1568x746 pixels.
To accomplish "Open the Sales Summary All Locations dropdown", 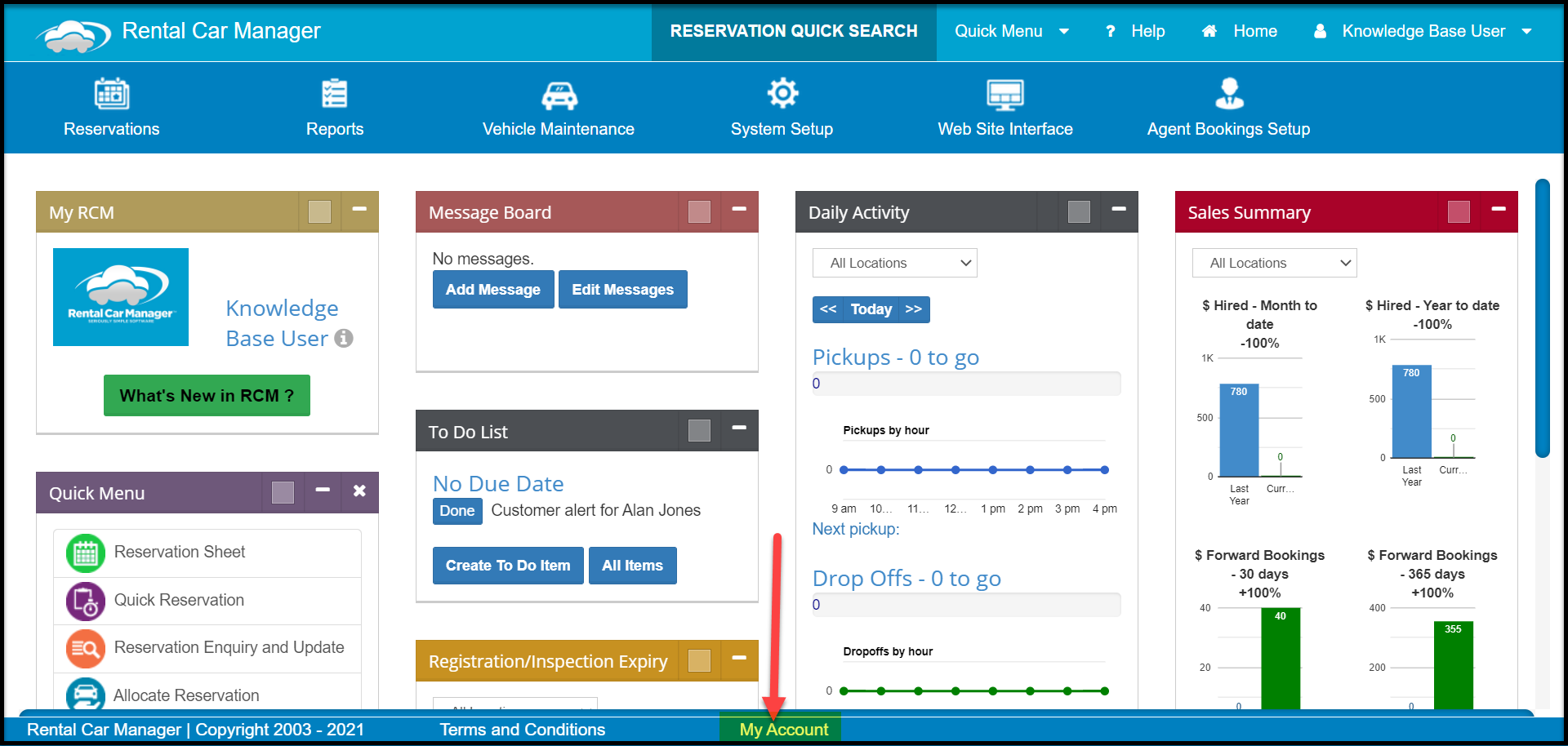I will coord(1275,263).
